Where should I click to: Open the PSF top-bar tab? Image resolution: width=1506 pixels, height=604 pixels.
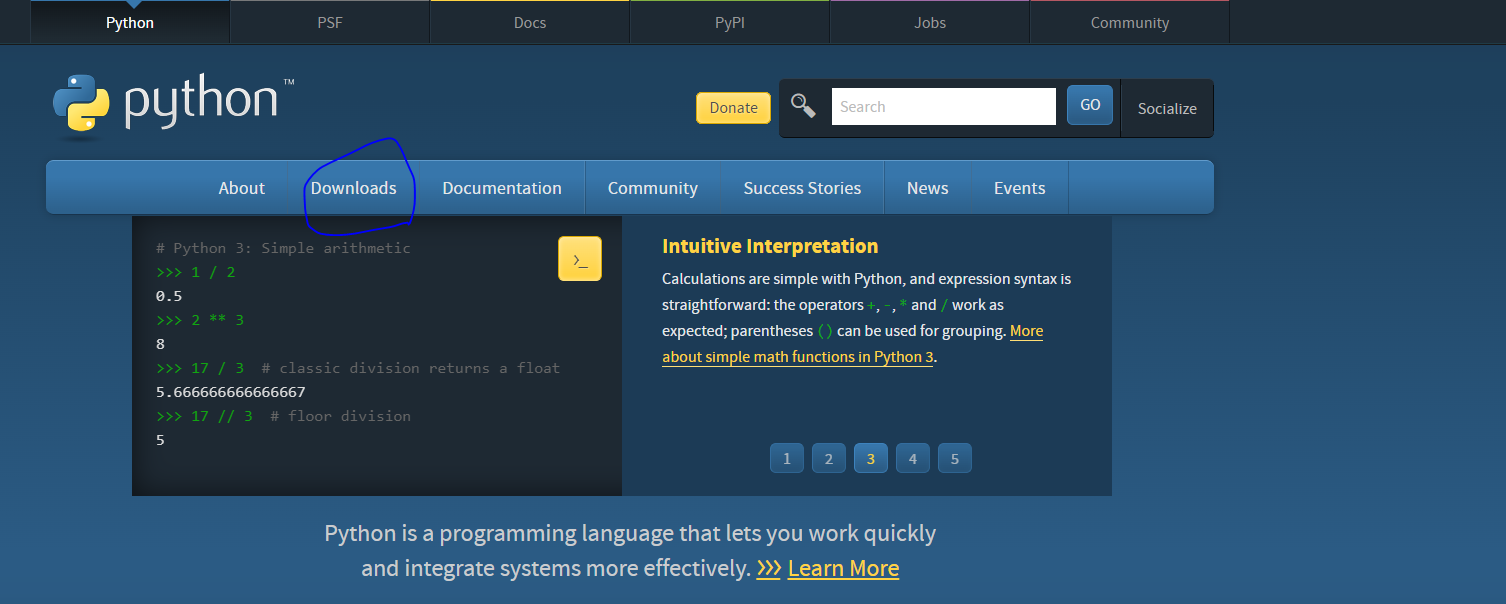330,22
